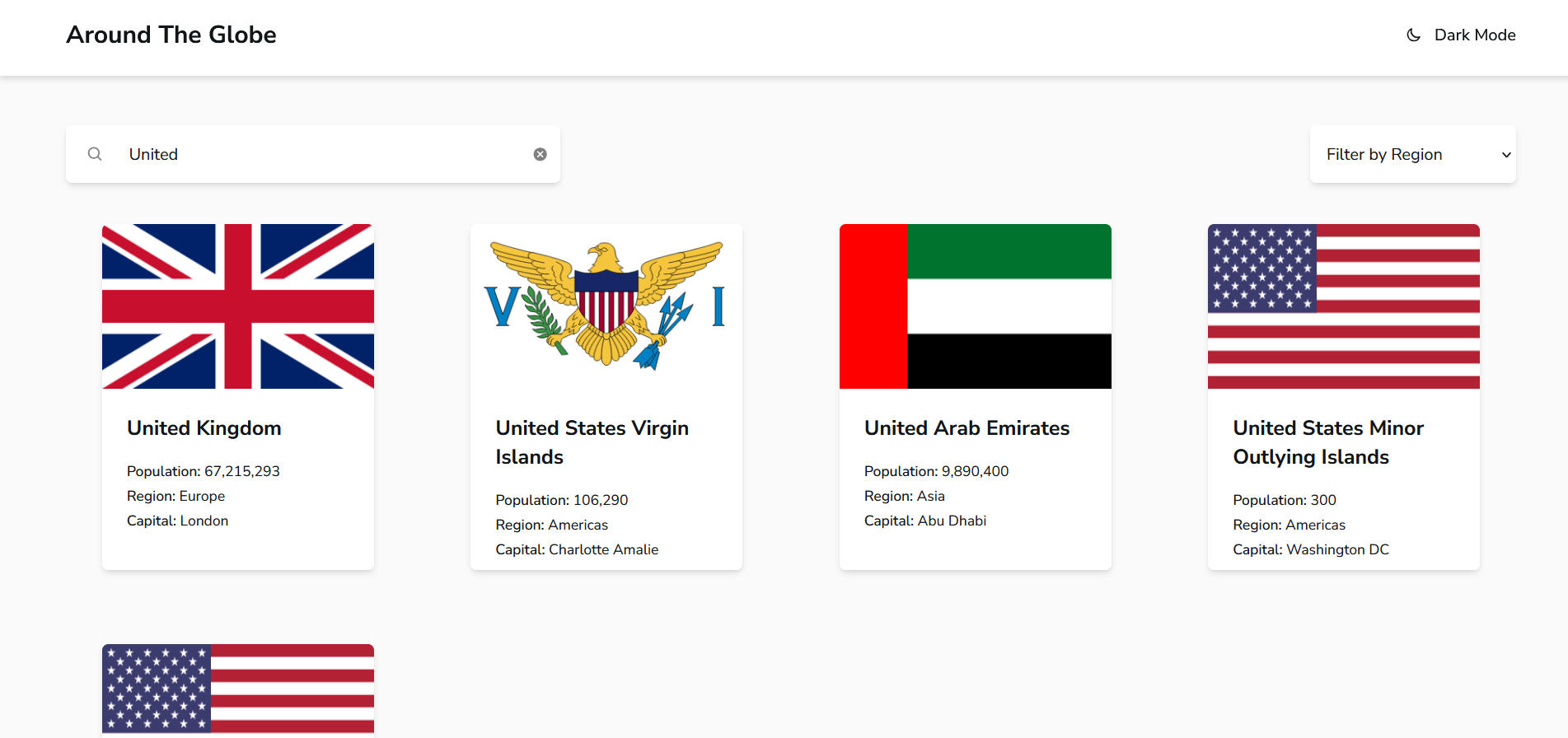Image resolution: width=1568 pixels, height=738 pixels.
Task: Click the dropdown chevron on region filter
Action: coord(1506,155)
